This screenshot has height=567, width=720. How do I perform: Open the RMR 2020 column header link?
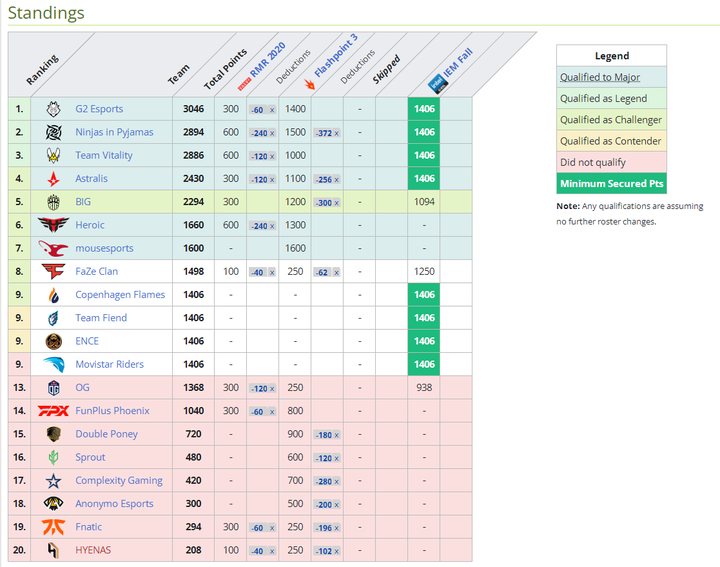point(267,62)
